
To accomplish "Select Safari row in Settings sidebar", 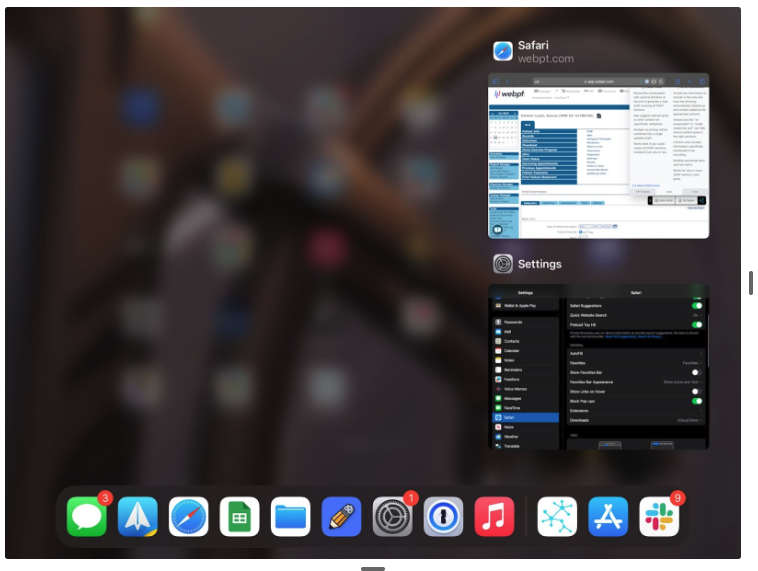I will 525,418.
